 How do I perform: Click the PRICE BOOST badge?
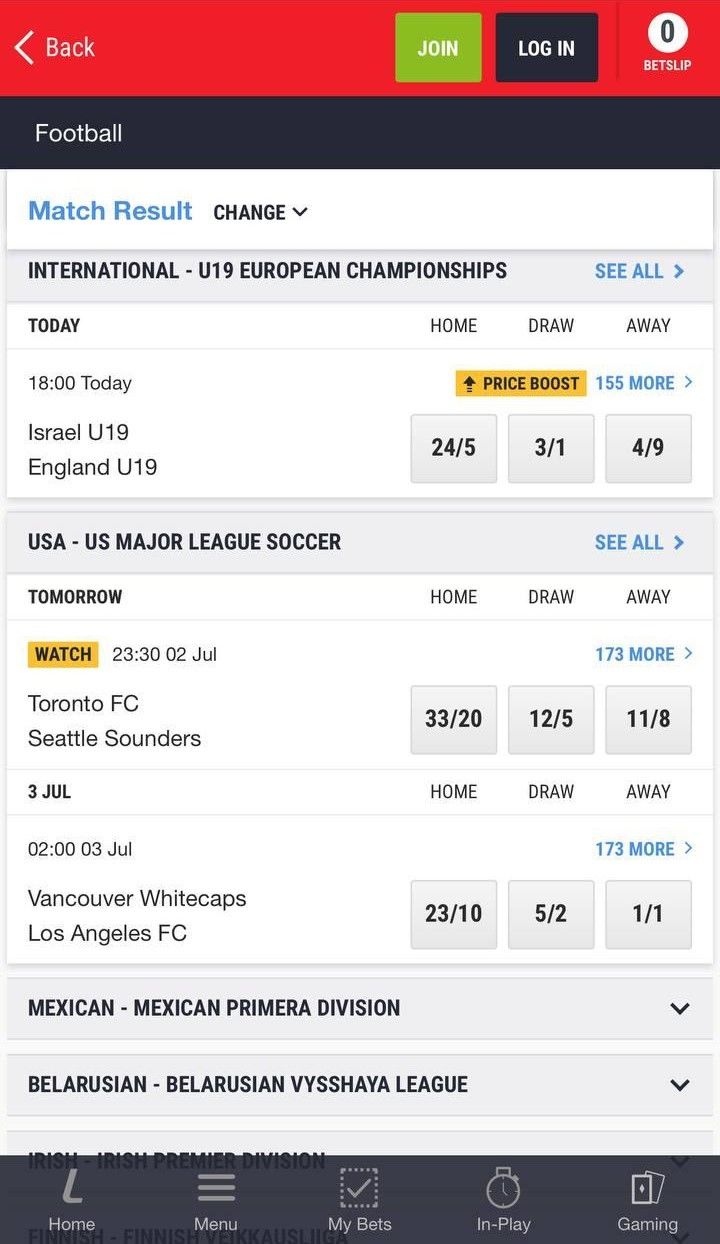coord(520,383)
